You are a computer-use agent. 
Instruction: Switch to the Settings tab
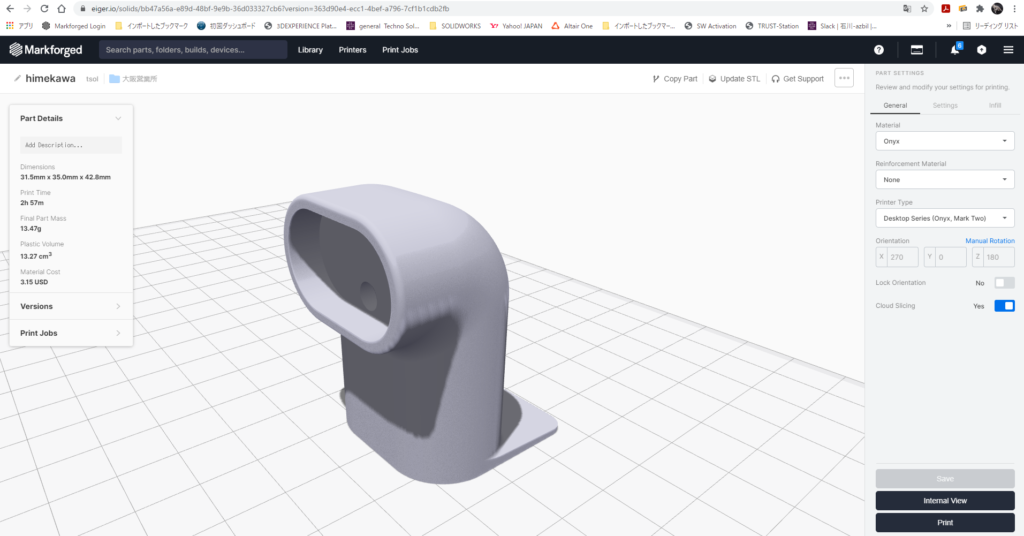945,105
